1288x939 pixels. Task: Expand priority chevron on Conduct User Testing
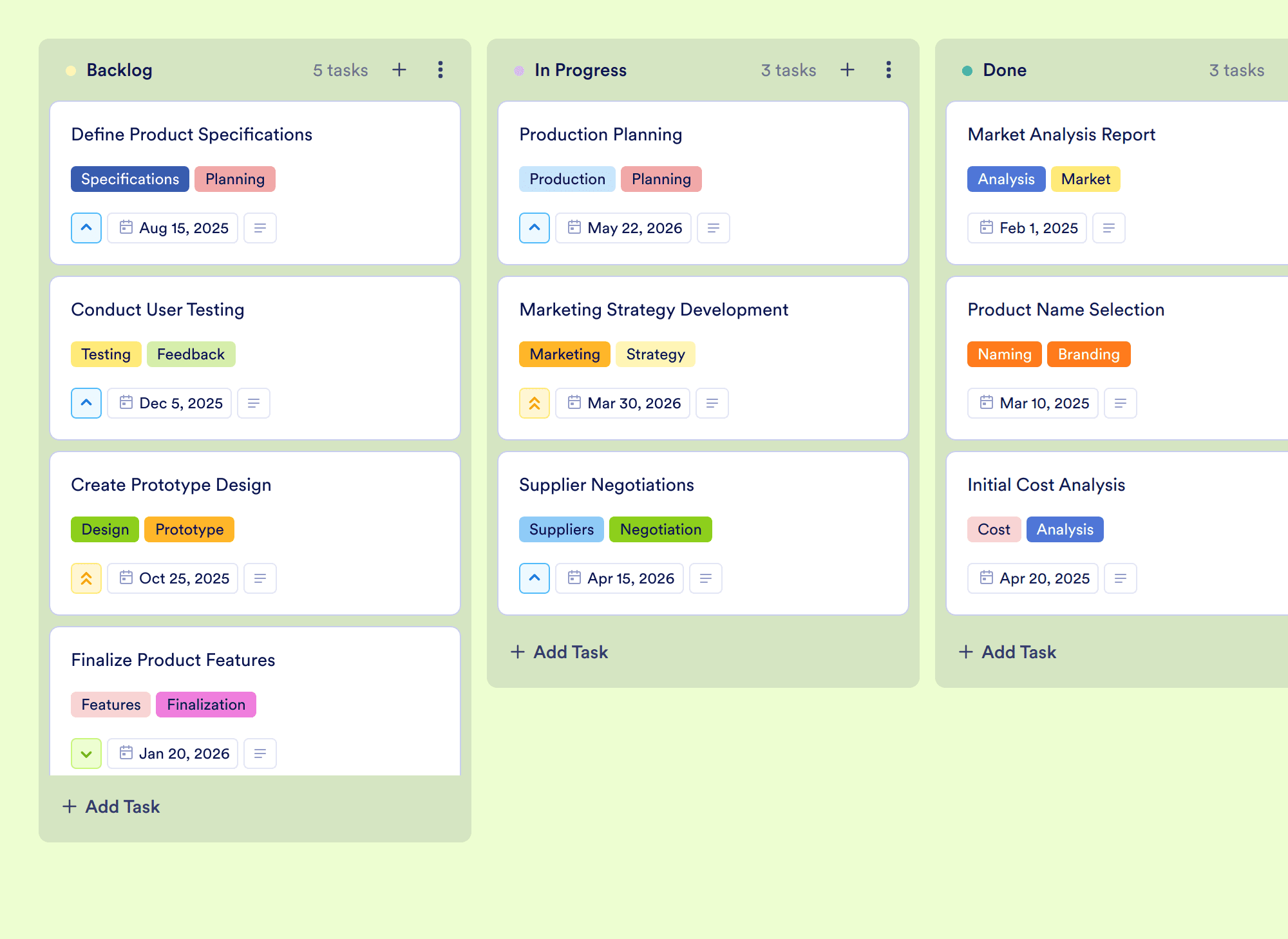tap(86, 403)
